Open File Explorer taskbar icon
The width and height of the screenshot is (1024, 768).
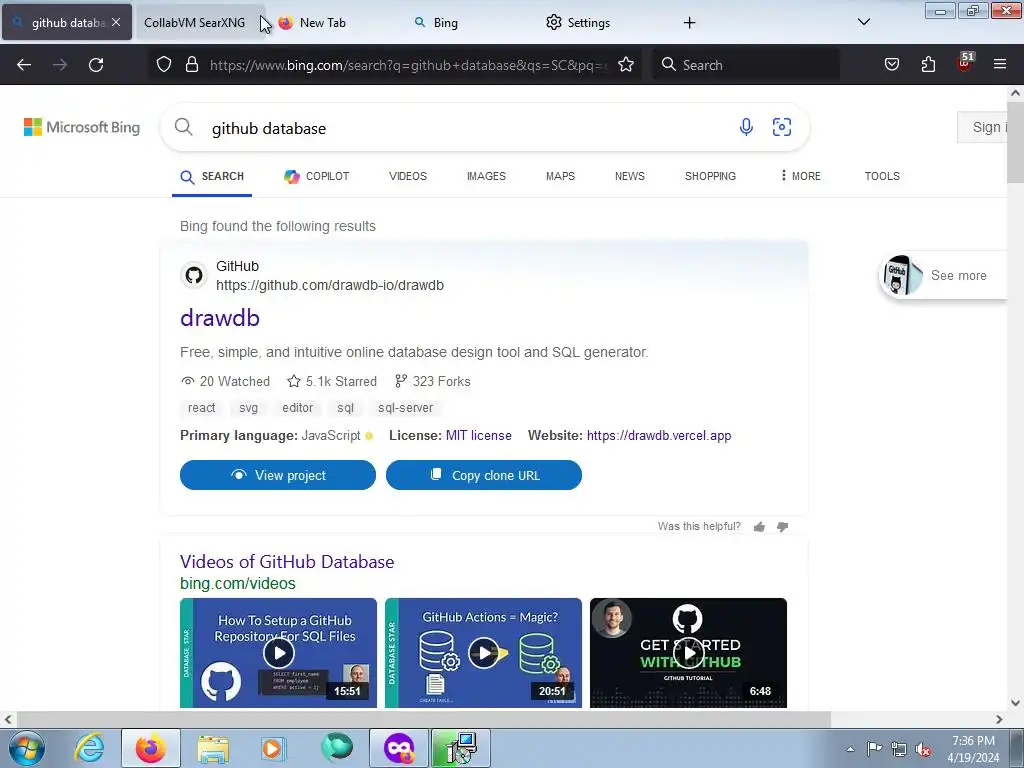pos(213,748)
